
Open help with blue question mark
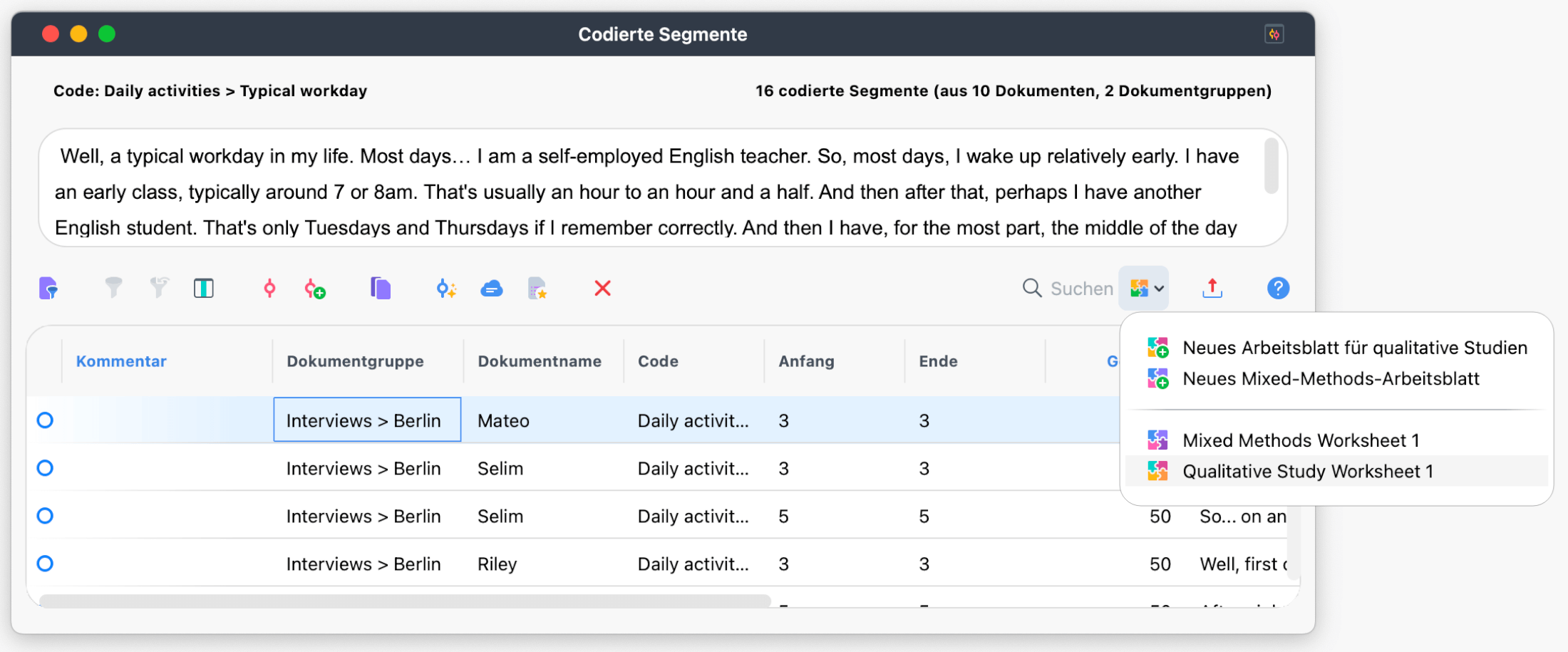coord(1278,289)
